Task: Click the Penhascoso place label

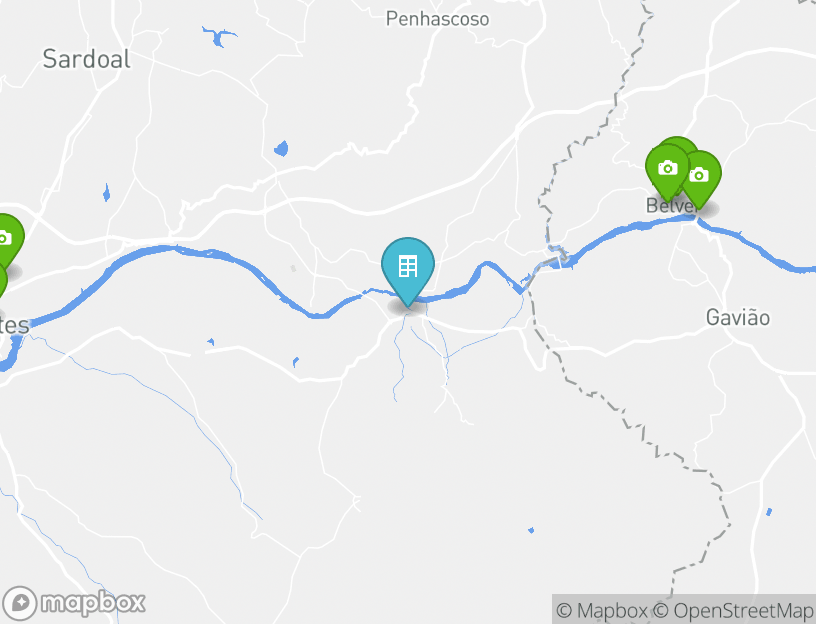Action: point(437,19)
